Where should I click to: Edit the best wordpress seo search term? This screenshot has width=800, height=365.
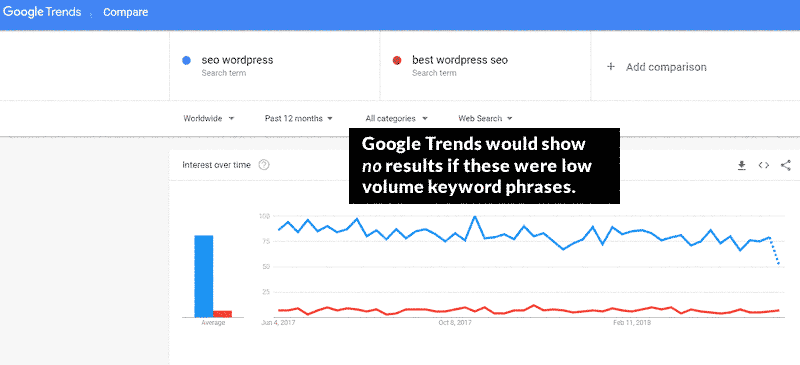coord(460,60)
